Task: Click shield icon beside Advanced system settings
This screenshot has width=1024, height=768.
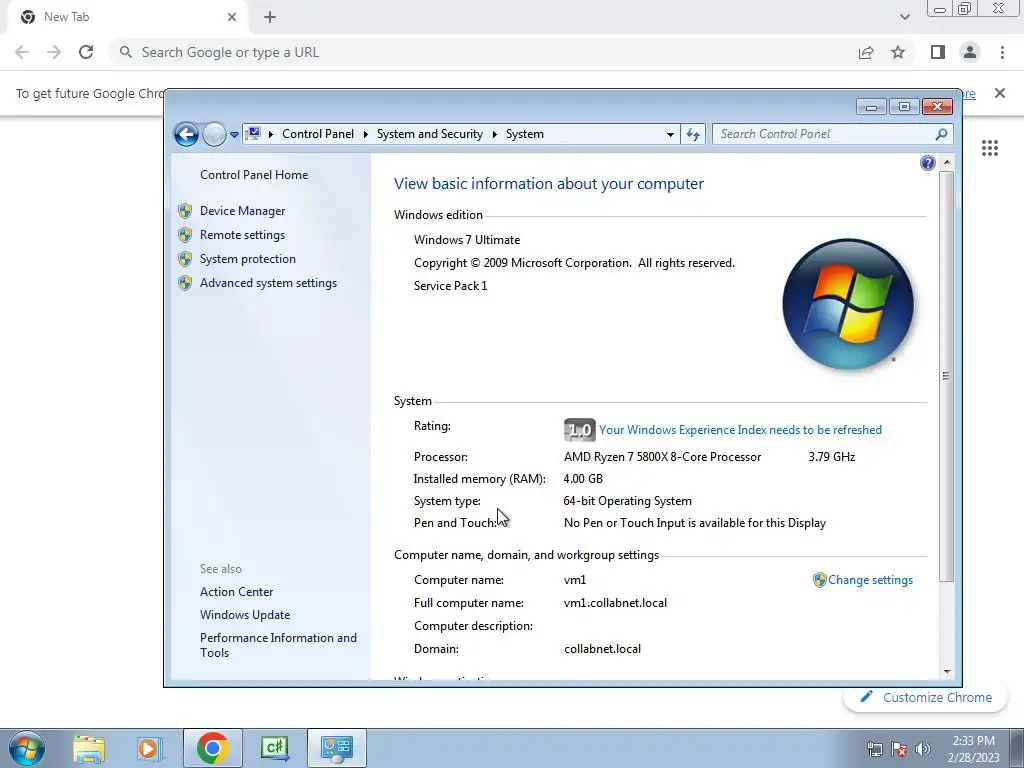Action: [185, 283]
